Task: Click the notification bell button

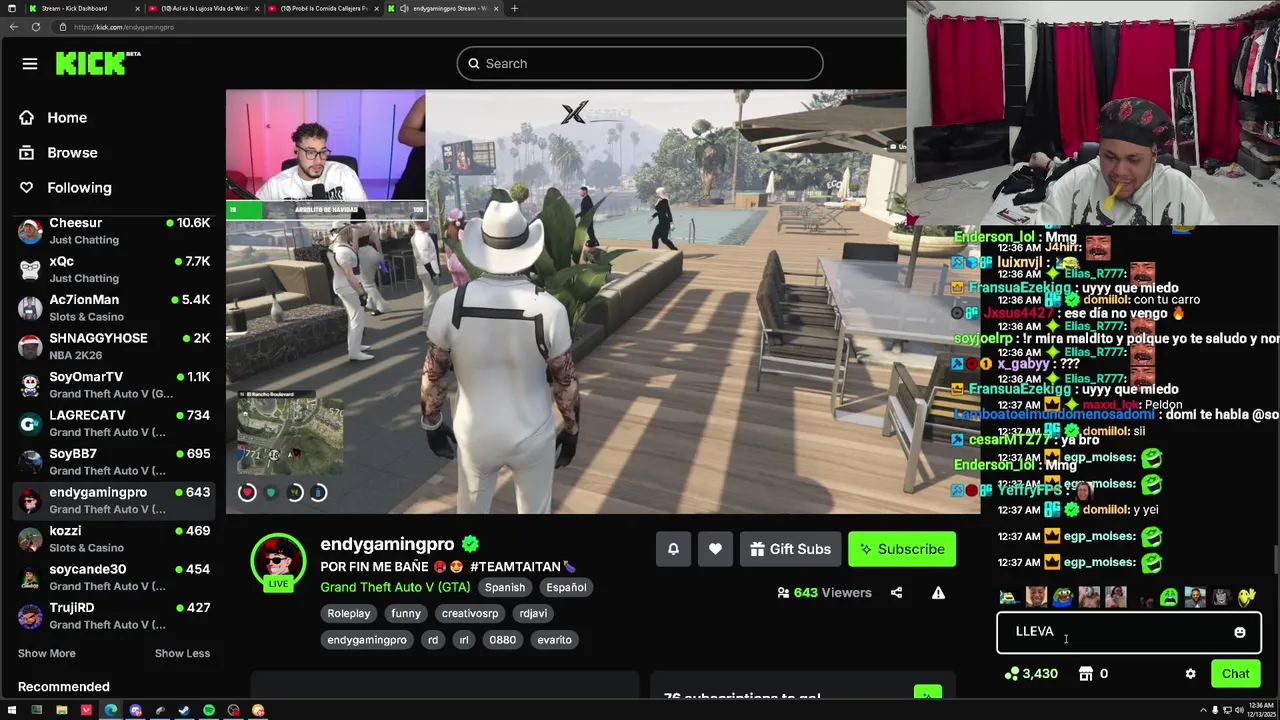Action: 673,549
